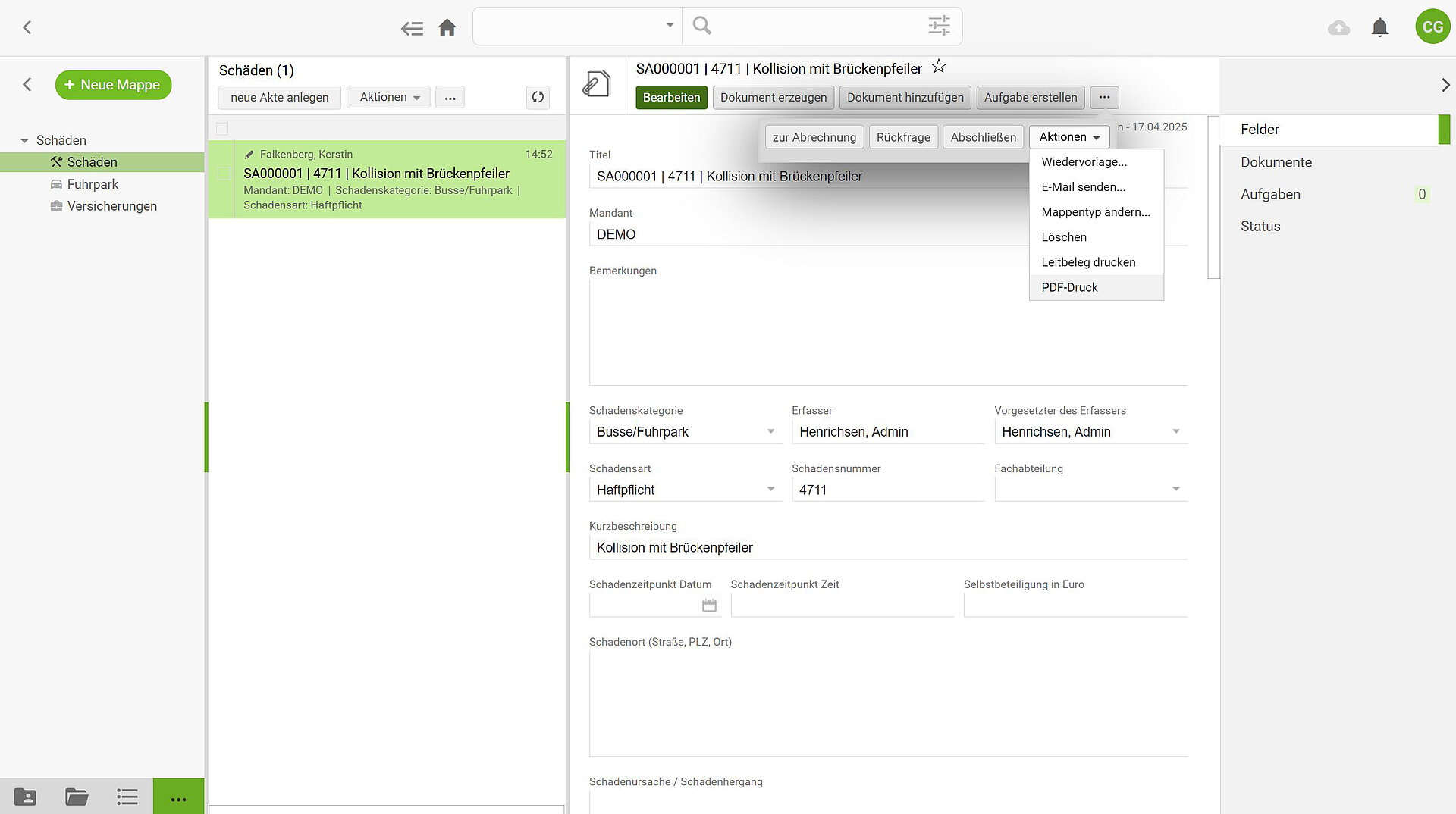Choose PDF-Druck menu item
The height and width of the screenshot is (814, 1456).
[x=1097, y=287]
